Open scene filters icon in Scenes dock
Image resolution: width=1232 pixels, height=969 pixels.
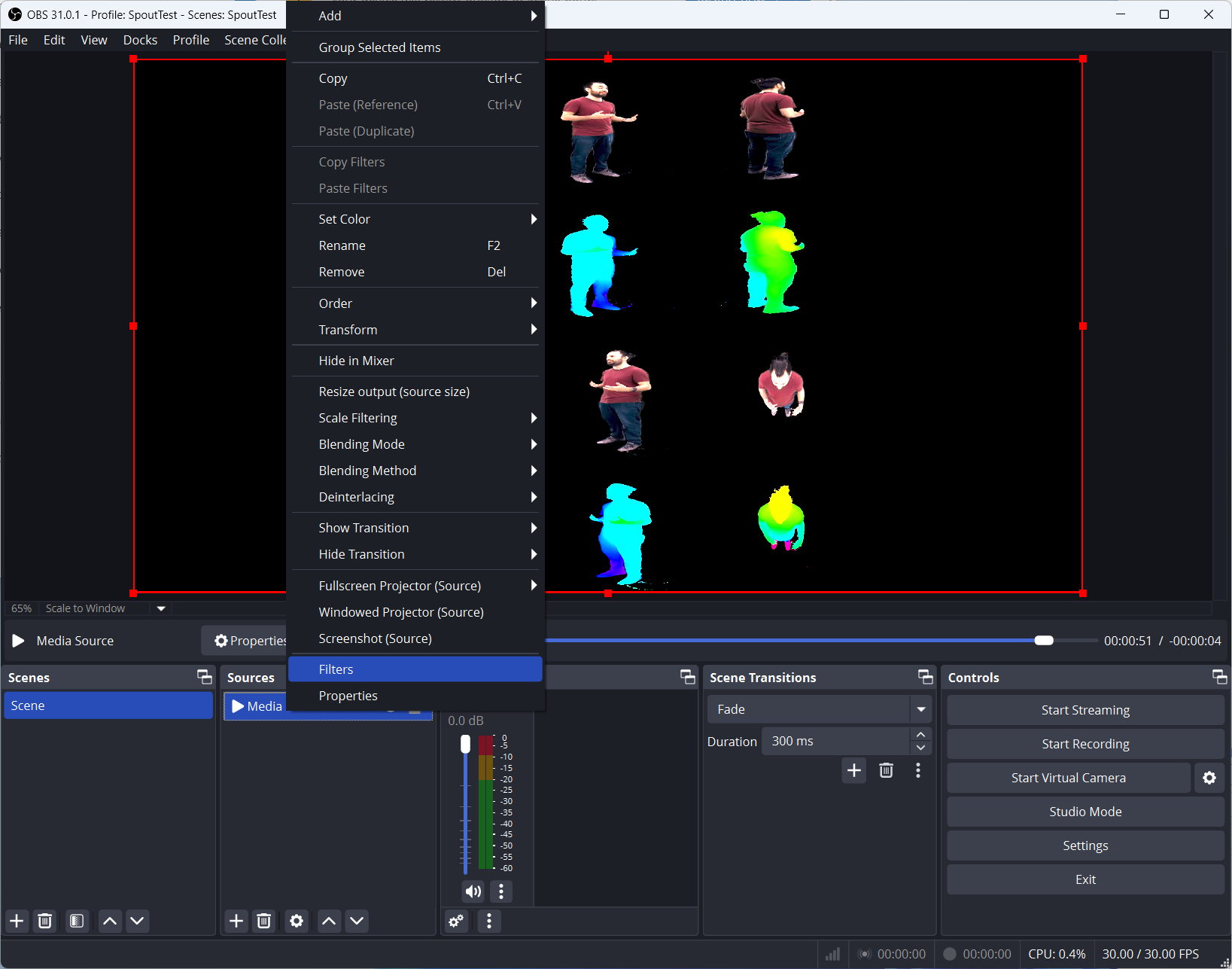77,921
